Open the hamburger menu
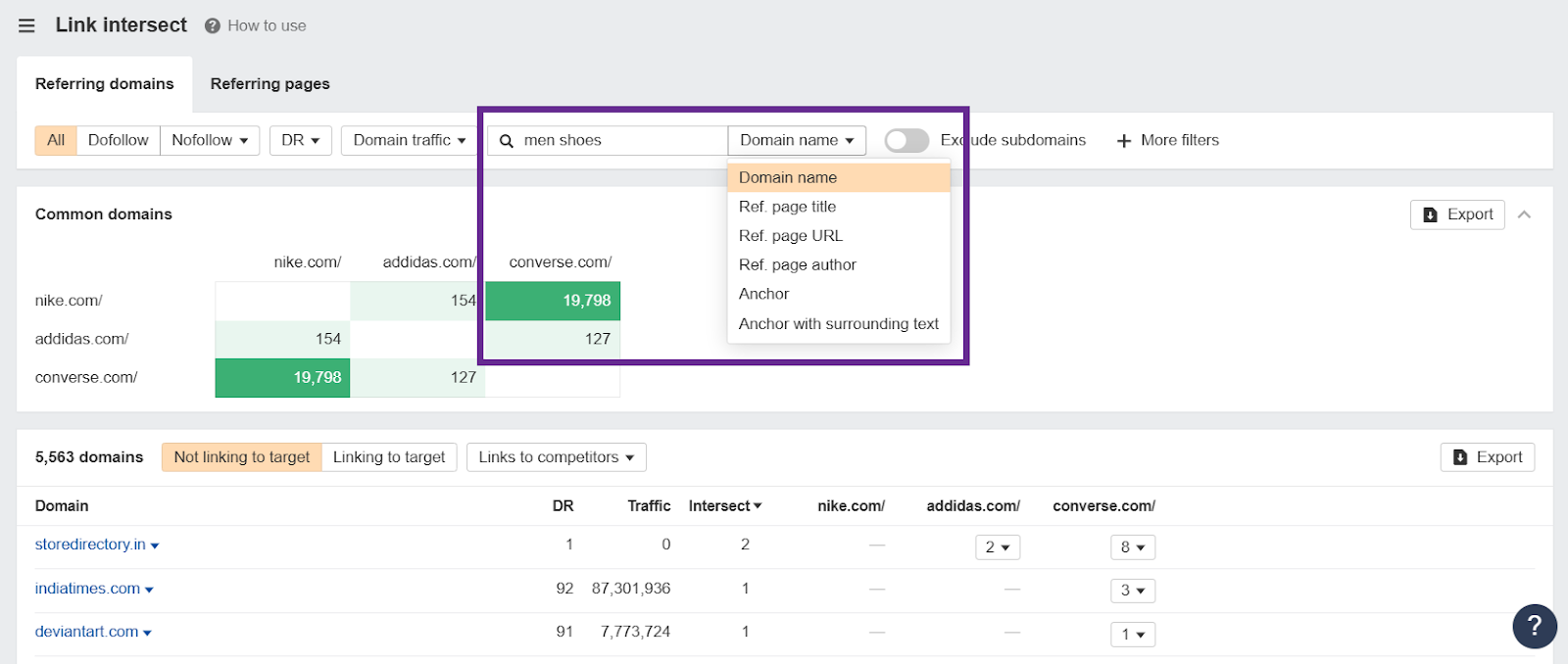 pos(26,25)
